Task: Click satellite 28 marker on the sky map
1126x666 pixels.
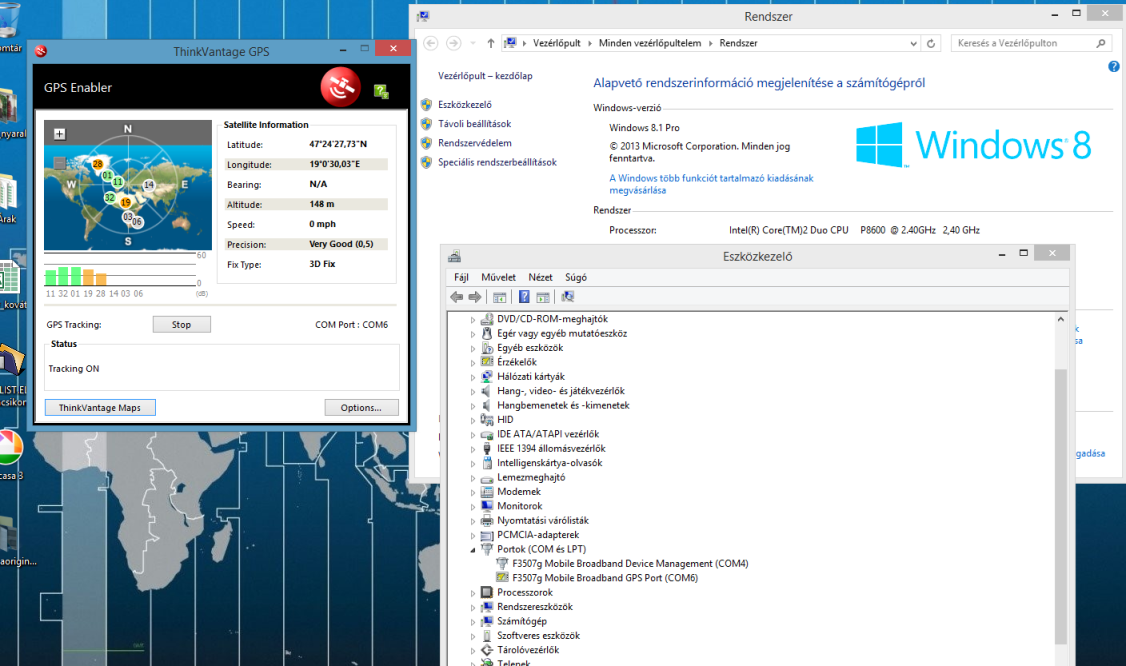Action: coord(98,164)
